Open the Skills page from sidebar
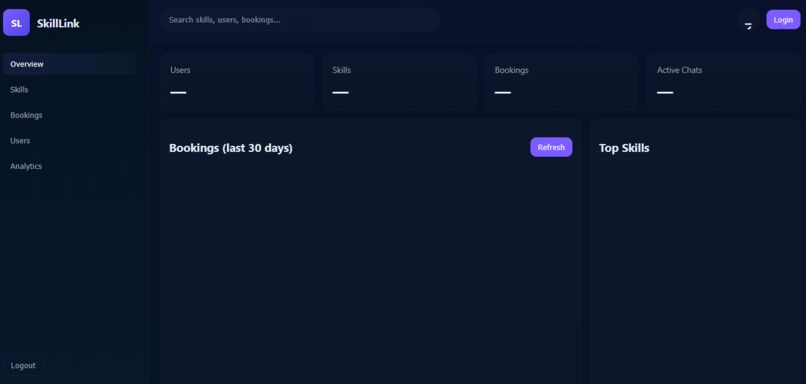Viewport: 806px width, 384px height. 69,89
